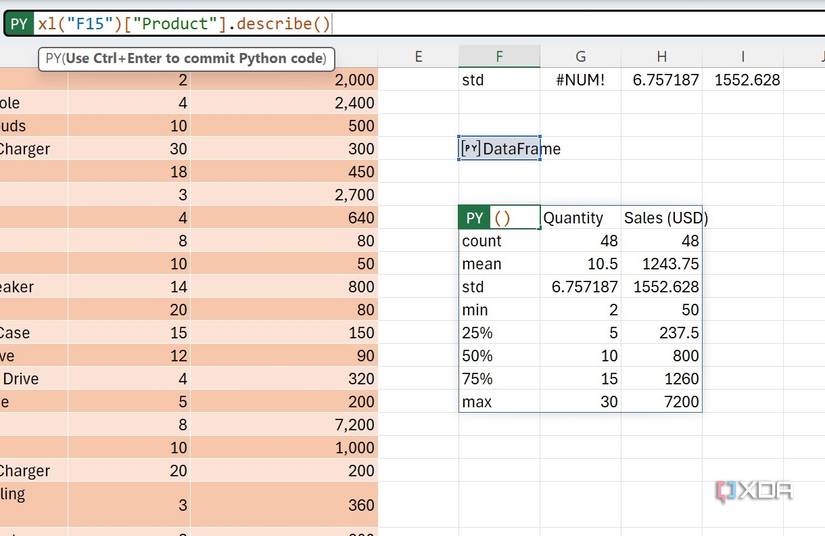Select column E header

[418, 56]
